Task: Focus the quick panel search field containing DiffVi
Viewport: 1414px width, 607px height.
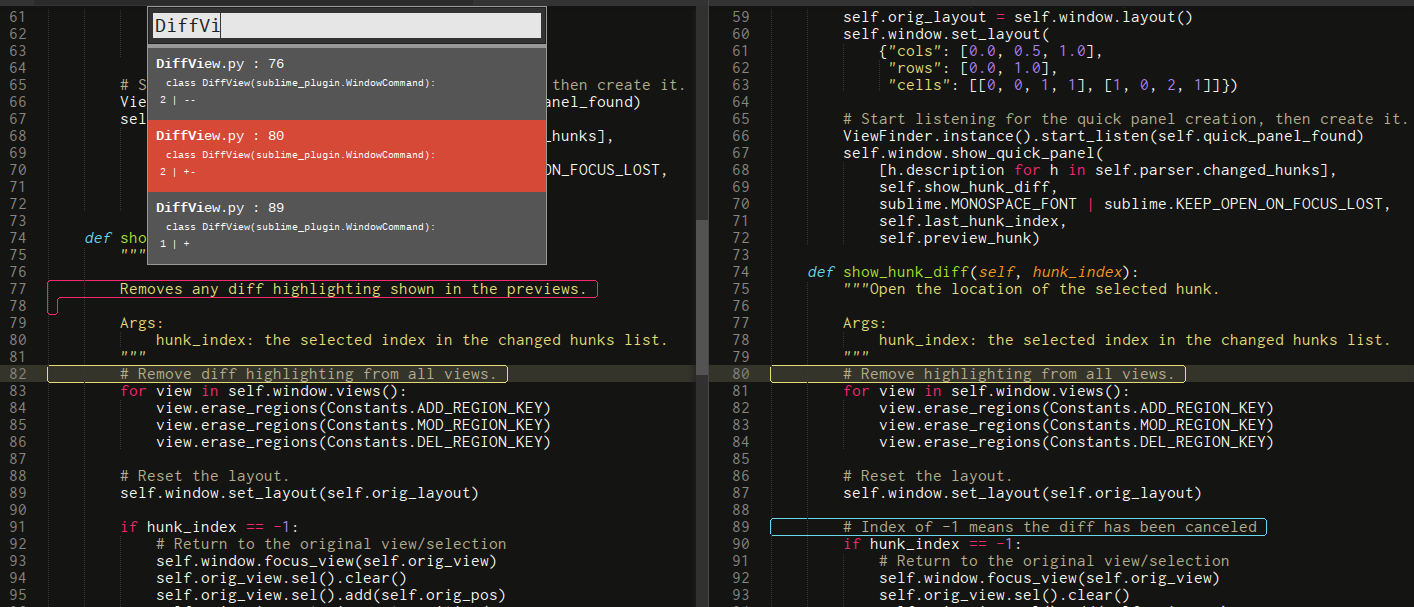Action: tap(347, 26)
